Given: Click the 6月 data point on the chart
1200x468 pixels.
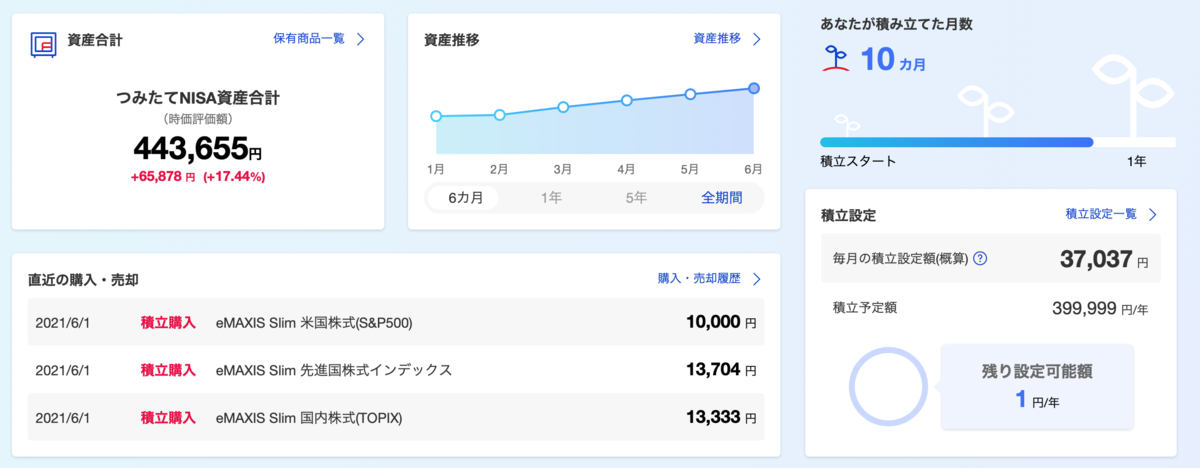Looking at the screenshot, I should tap(754, 88).
